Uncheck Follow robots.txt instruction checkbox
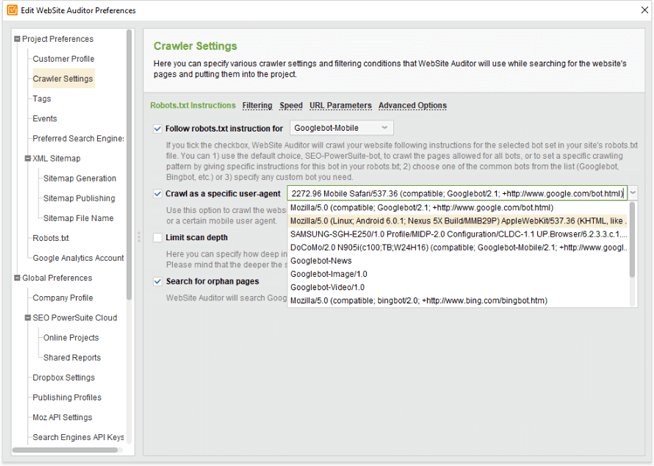The width and height of the screenshot is (654, 466). point(158,128)
